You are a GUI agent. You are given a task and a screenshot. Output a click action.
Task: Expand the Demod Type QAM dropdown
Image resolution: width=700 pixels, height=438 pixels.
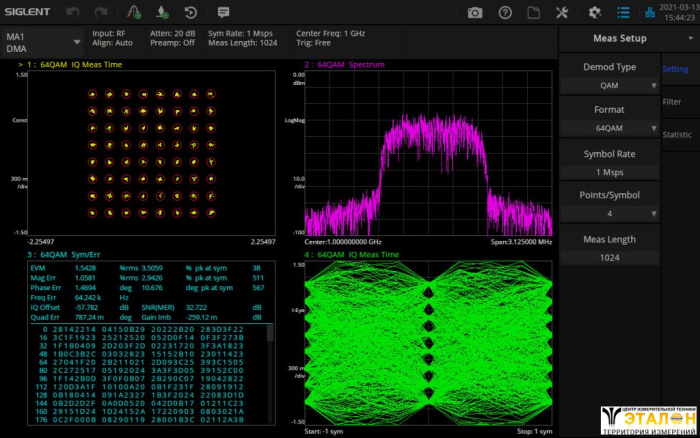coord(609,85)
